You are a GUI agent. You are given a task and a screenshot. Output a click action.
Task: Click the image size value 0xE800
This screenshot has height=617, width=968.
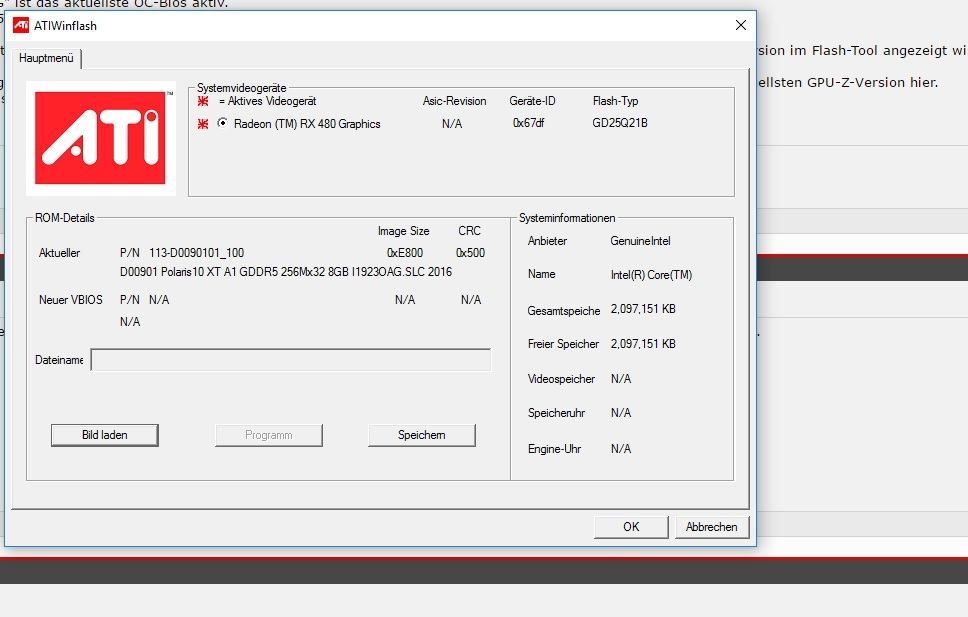point(405,253)
